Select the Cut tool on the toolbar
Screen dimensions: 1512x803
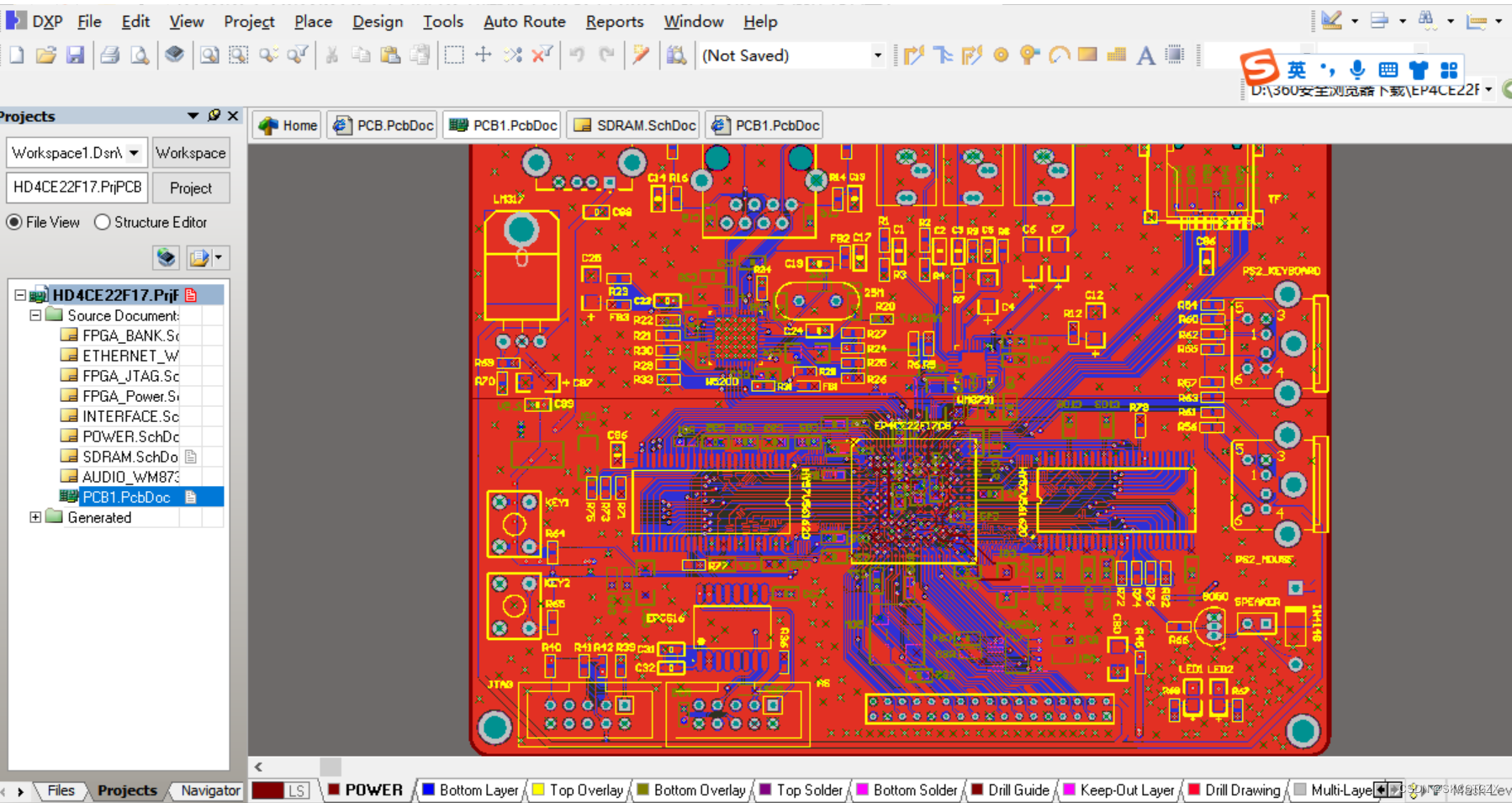pyautogui.click(x=332, y=54)
